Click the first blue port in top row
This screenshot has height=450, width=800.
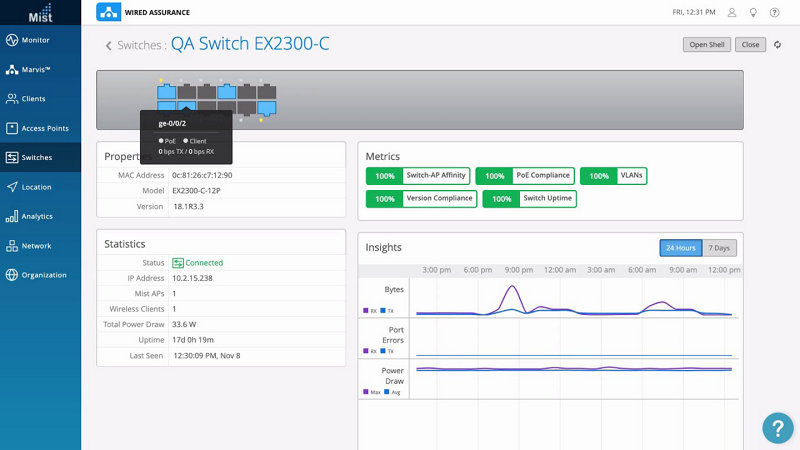166,92
